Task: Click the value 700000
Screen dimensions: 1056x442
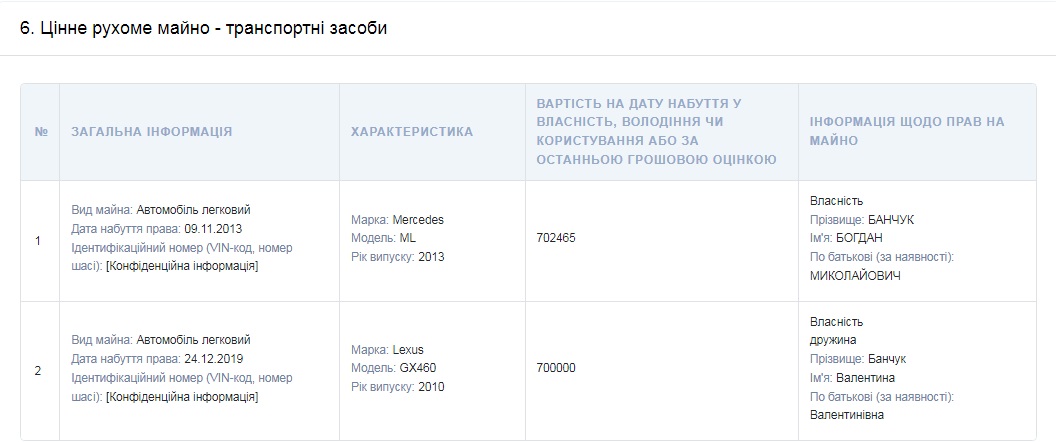Action: click(557, 368)
